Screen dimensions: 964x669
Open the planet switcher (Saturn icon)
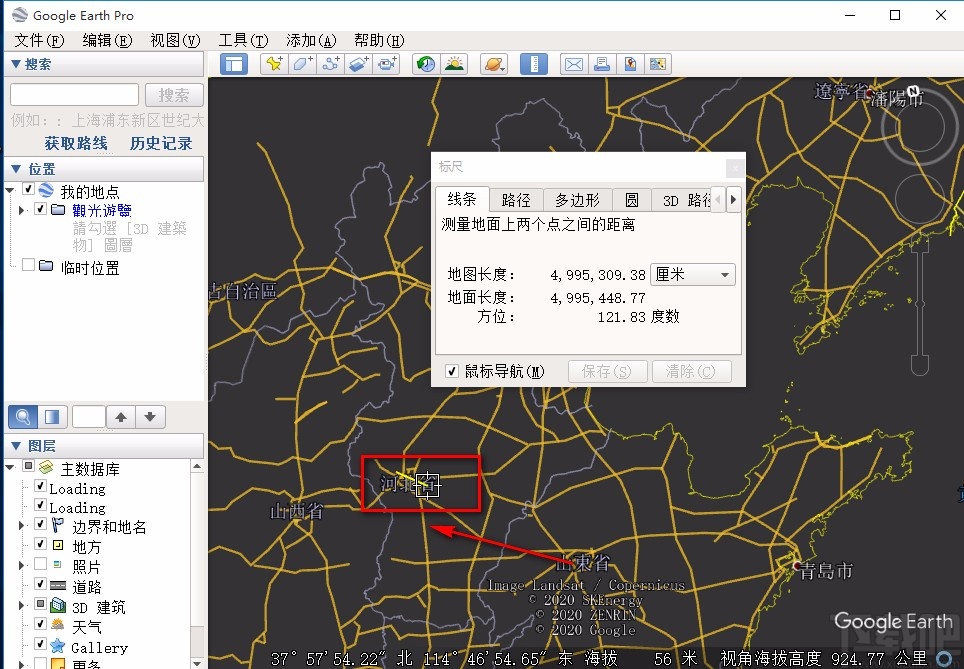click(x=494, y=64)
